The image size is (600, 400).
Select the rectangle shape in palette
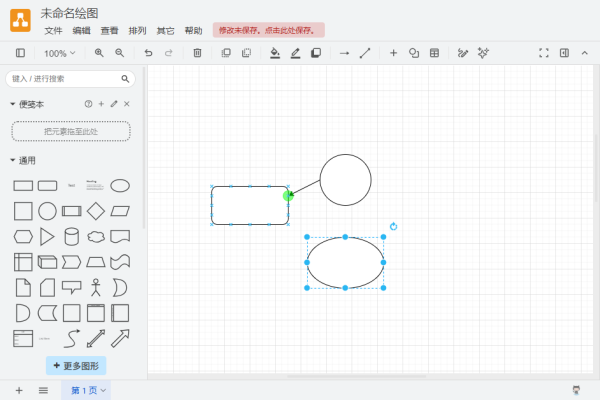click(23, 186)
